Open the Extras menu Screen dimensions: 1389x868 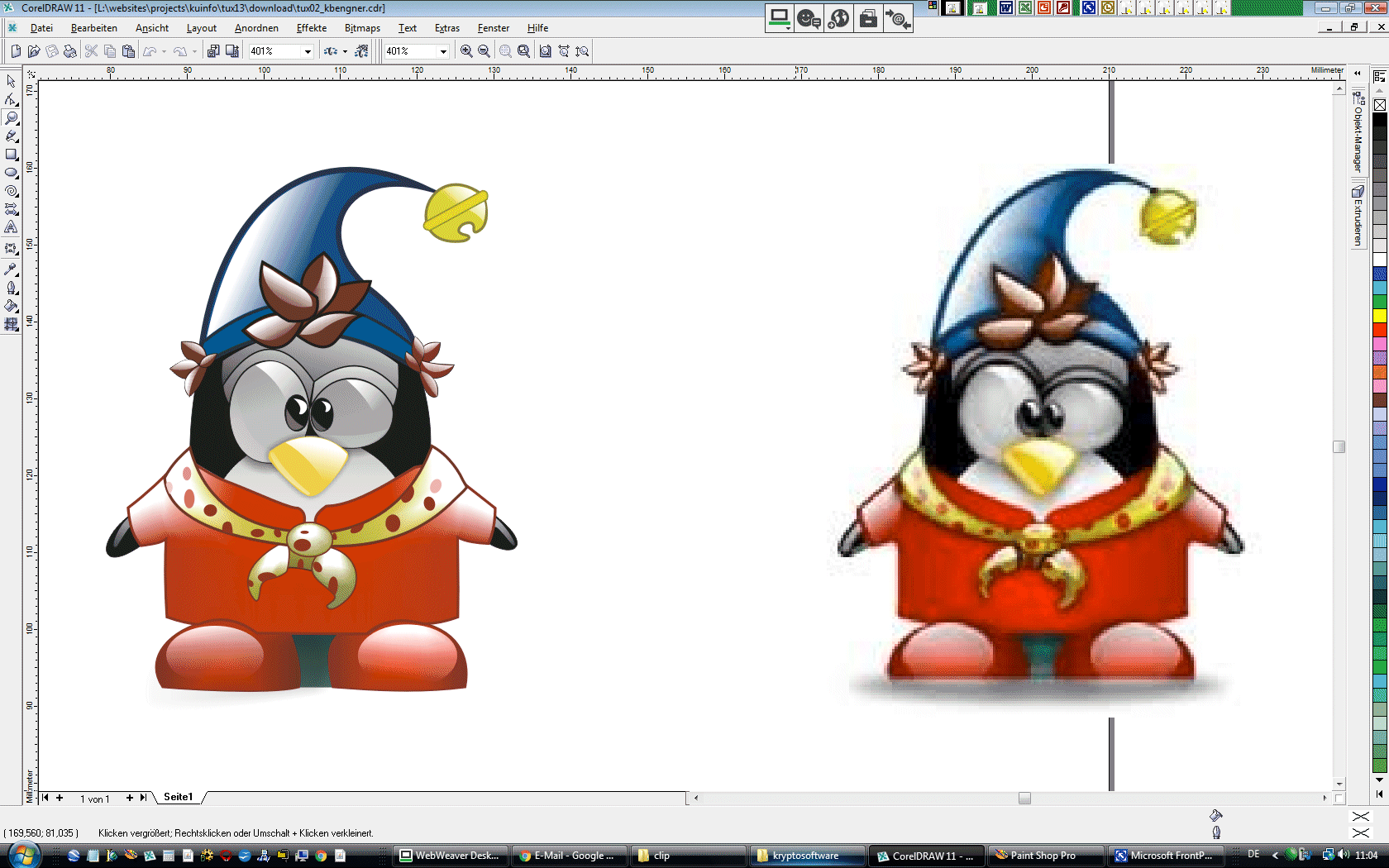pos(447,28)
